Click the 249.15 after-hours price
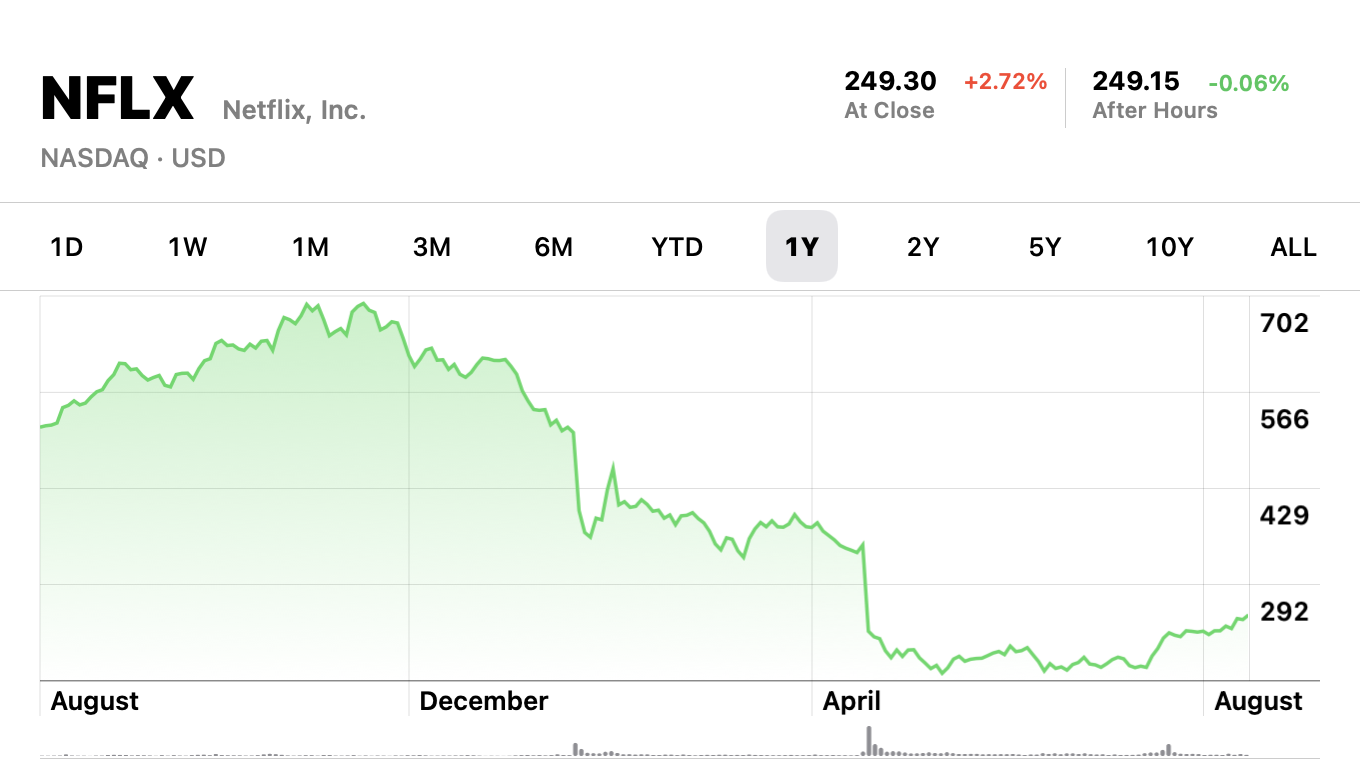The height and width of the screenshot is (780, 1370). 1136,81
